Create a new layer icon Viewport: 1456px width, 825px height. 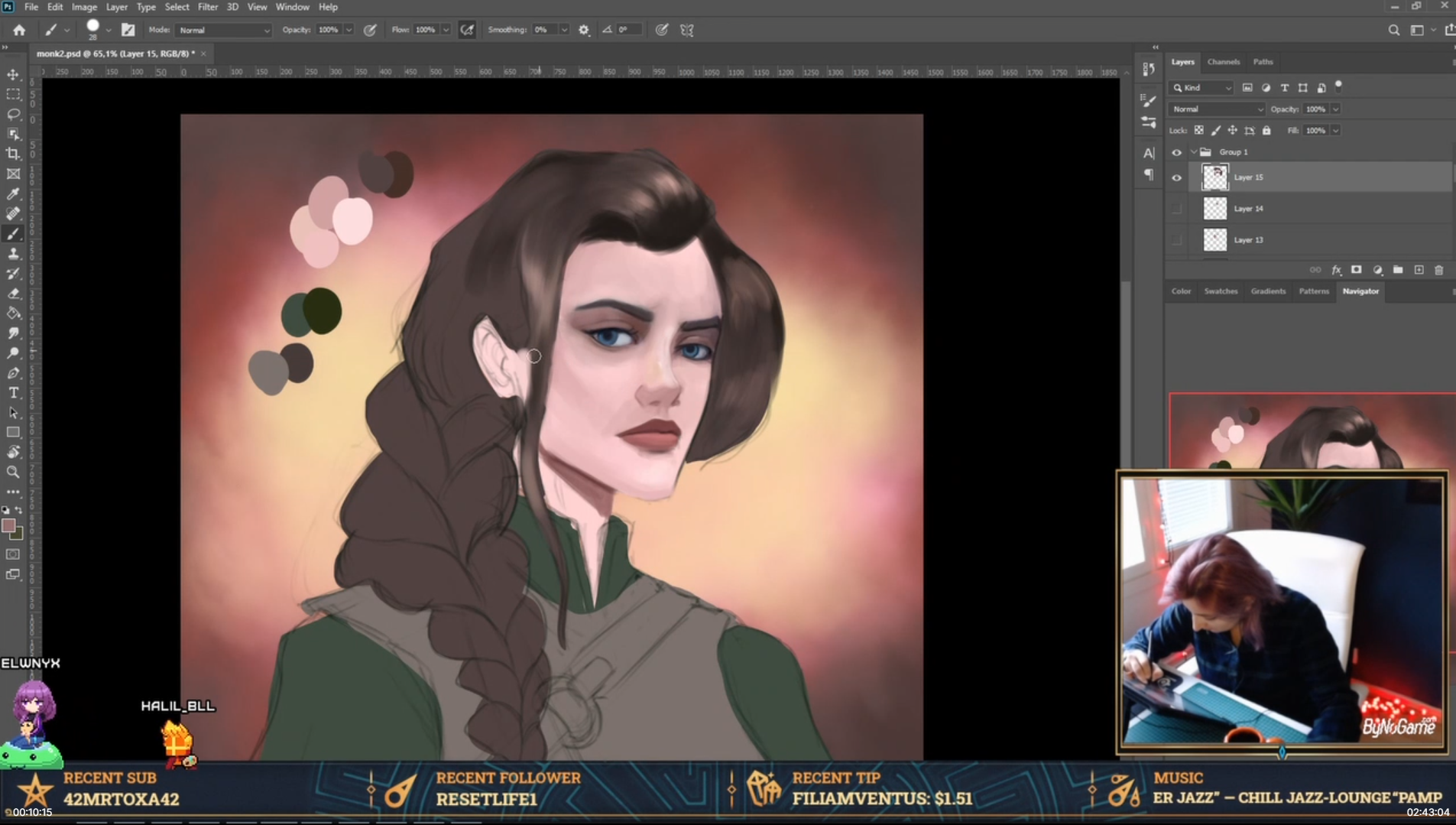click(x=1419, y=270)
